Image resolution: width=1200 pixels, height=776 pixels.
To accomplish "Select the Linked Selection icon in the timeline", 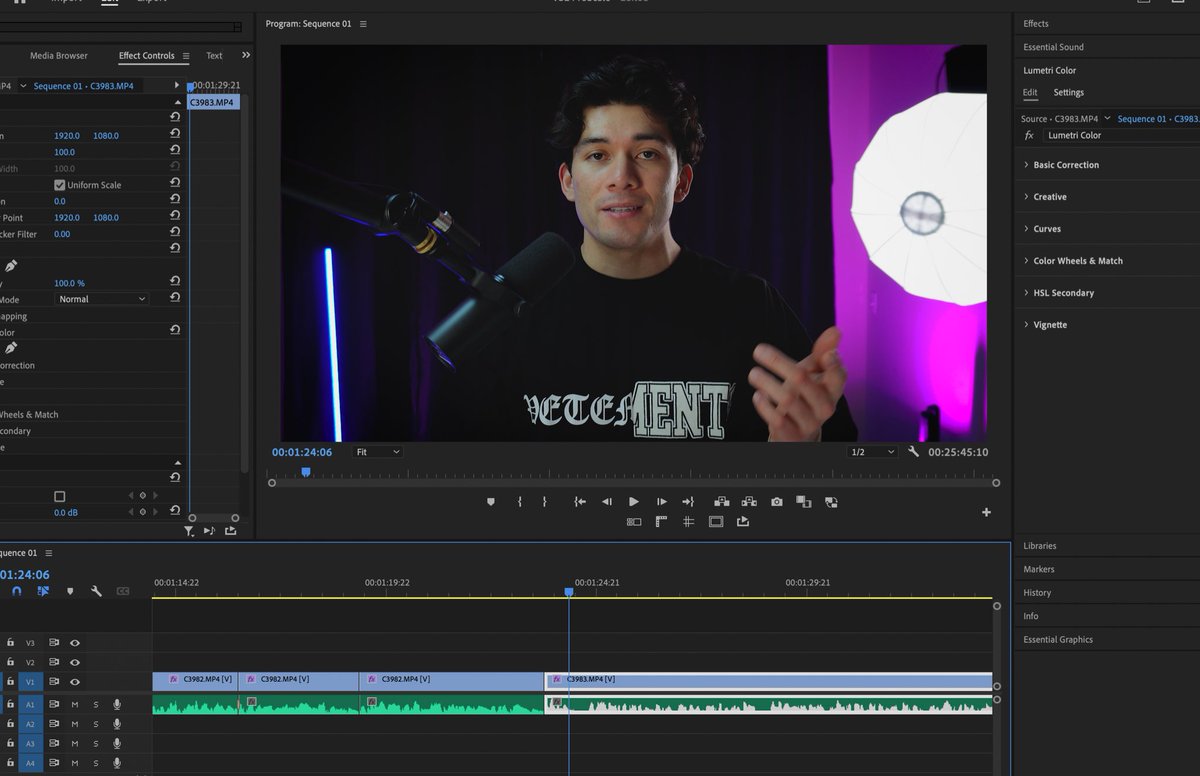I will click(43, 591).
